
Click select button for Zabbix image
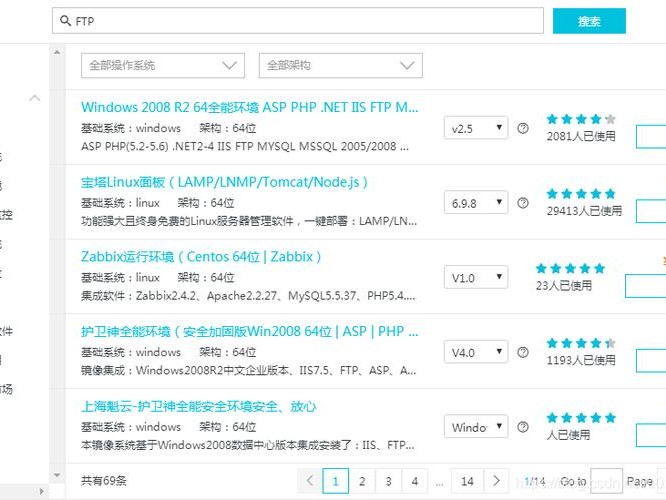coord(646,286)
